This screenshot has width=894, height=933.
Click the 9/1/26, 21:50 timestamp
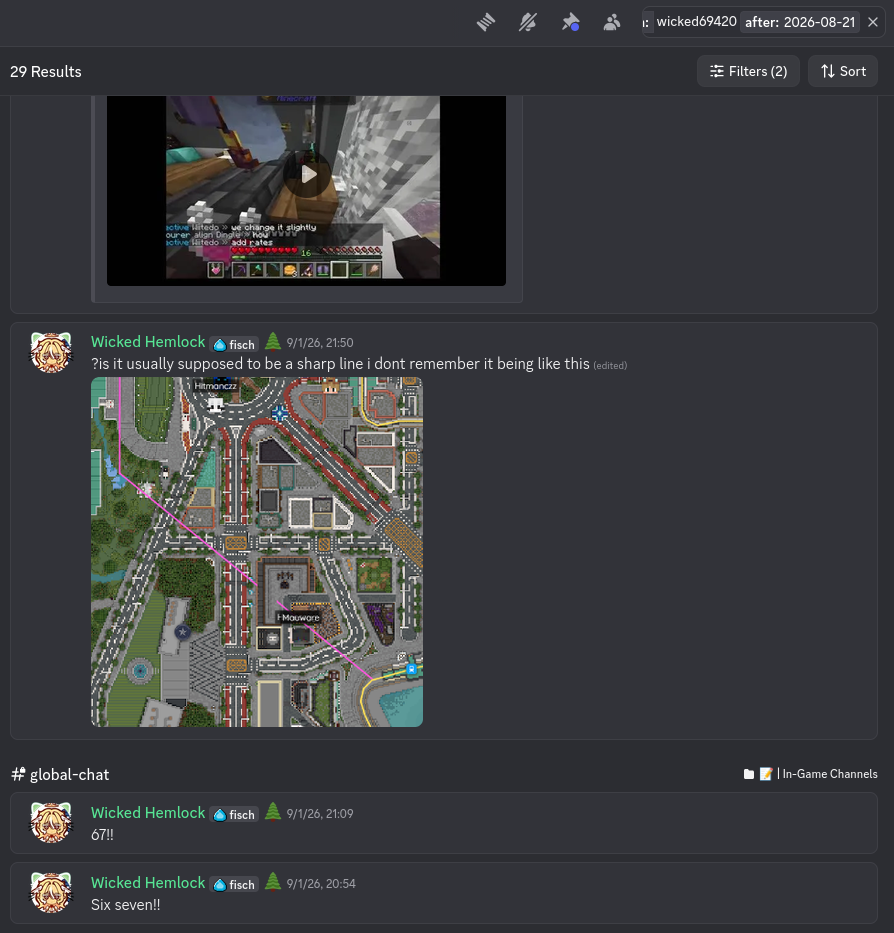coord(320,343)
